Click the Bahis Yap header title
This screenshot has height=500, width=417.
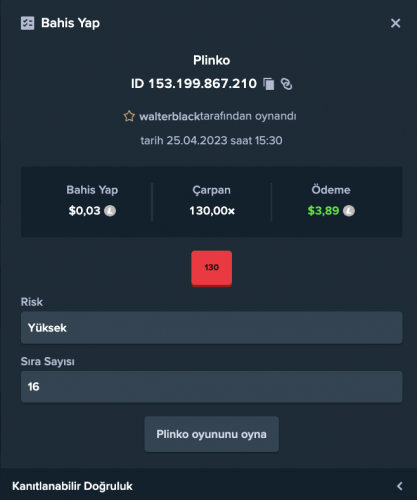pyautogui.click(x=70, y=23)
